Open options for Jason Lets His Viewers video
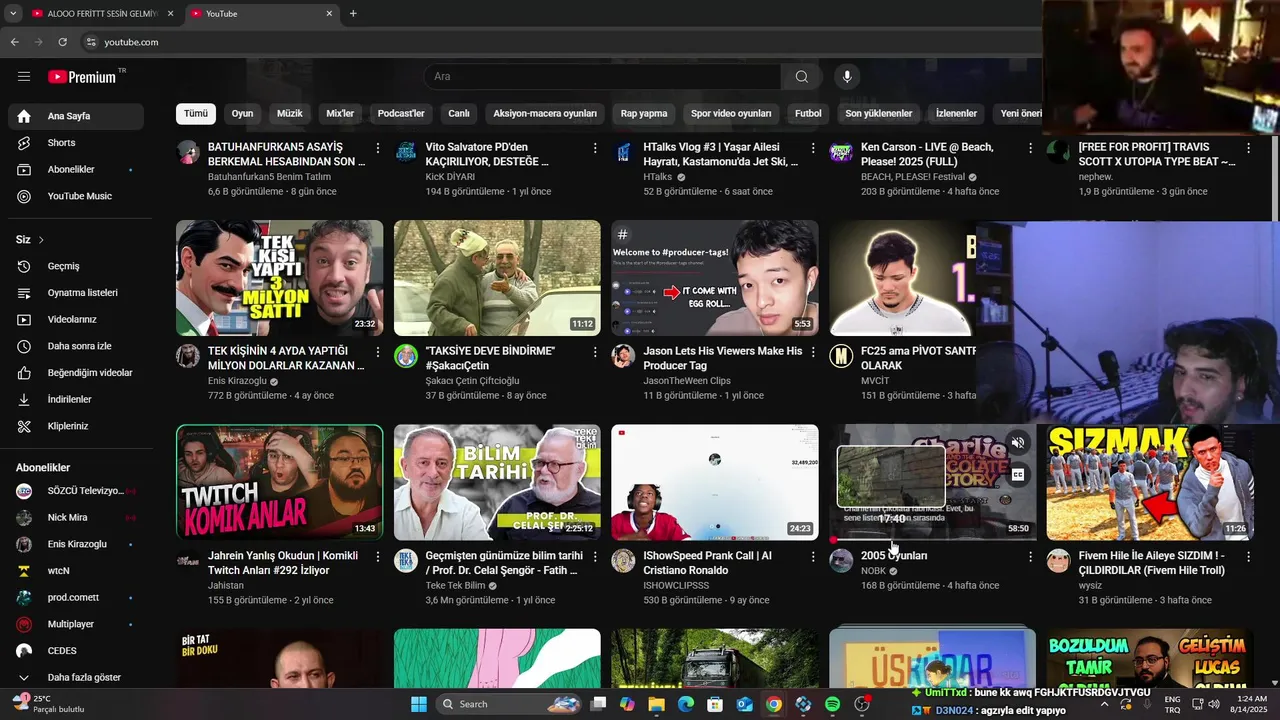The image size is (1280, 720). coord(812,352)
